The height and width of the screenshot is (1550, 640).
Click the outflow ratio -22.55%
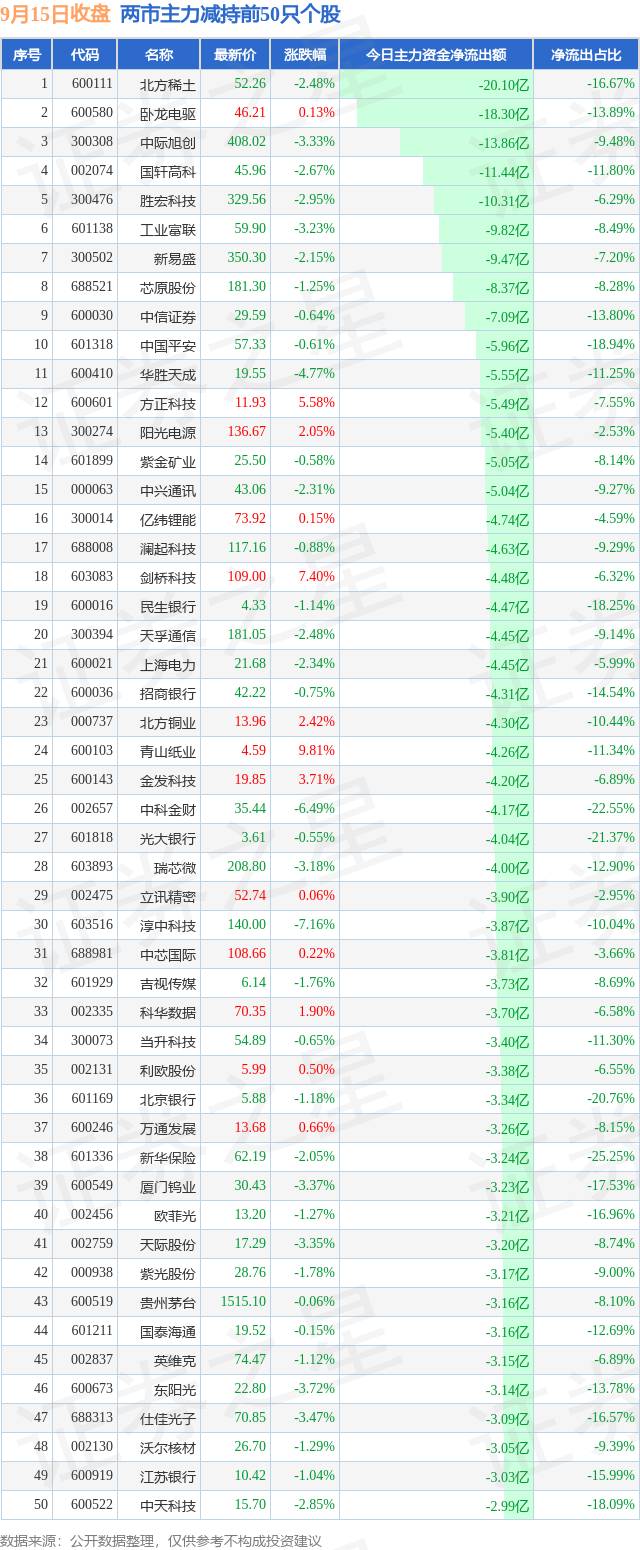[x=611, y=809]
